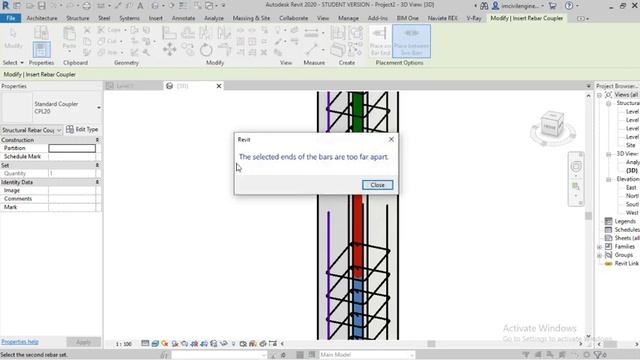The image size is (640, 360).
Task: Click the Visual Style icon in view control bar
Action: coord(155,344)
